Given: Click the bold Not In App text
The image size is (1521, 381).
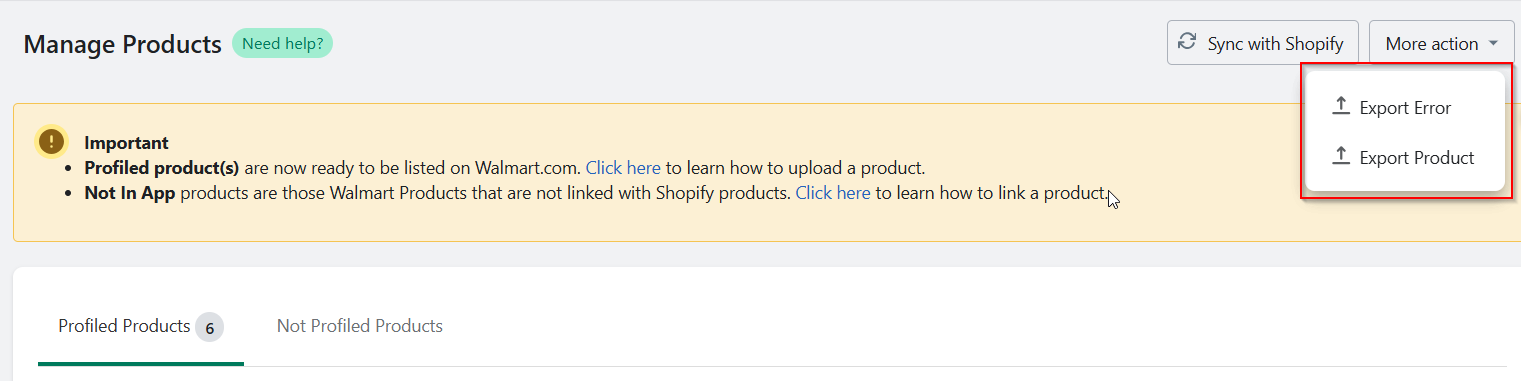Looking at the screenshot, I should tap(130, 193).
